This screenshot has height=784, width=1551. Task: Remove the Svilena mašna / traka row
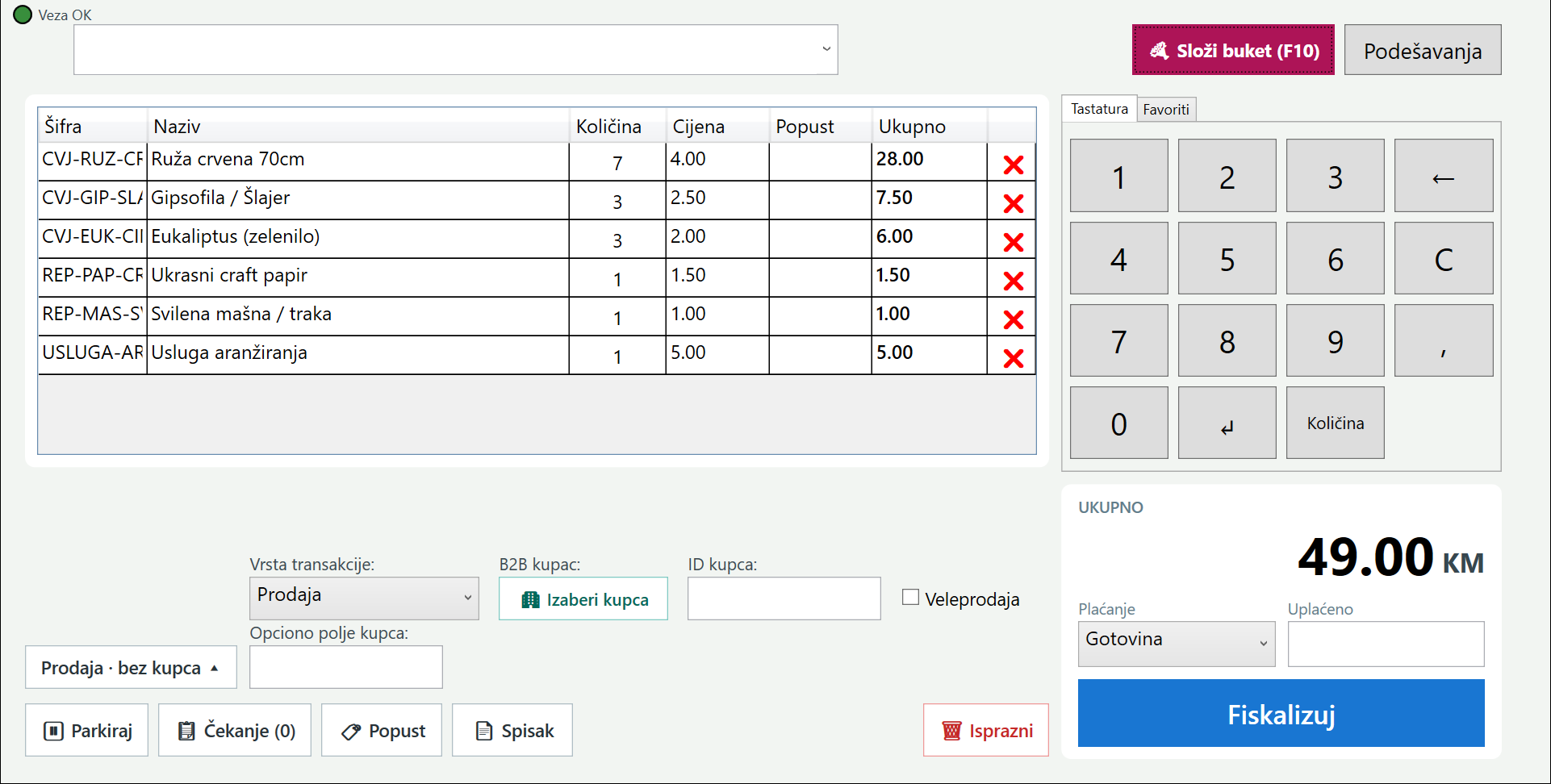1013,319
